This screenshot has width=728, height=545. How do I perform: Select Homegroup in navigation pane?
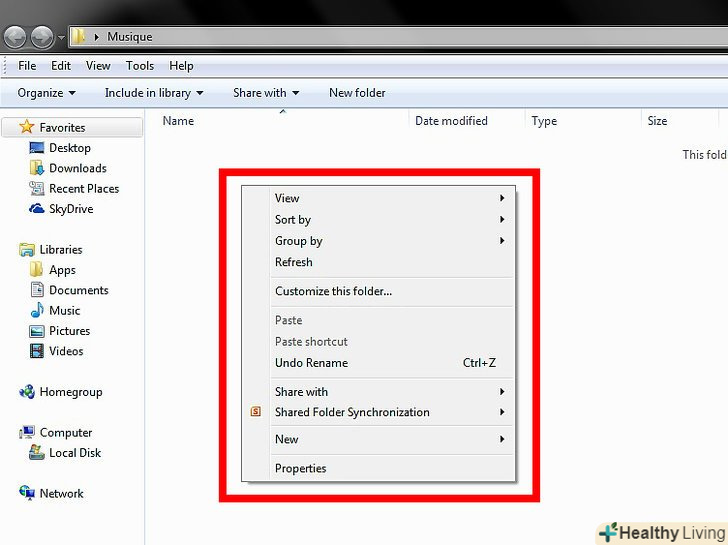point(71,392)
